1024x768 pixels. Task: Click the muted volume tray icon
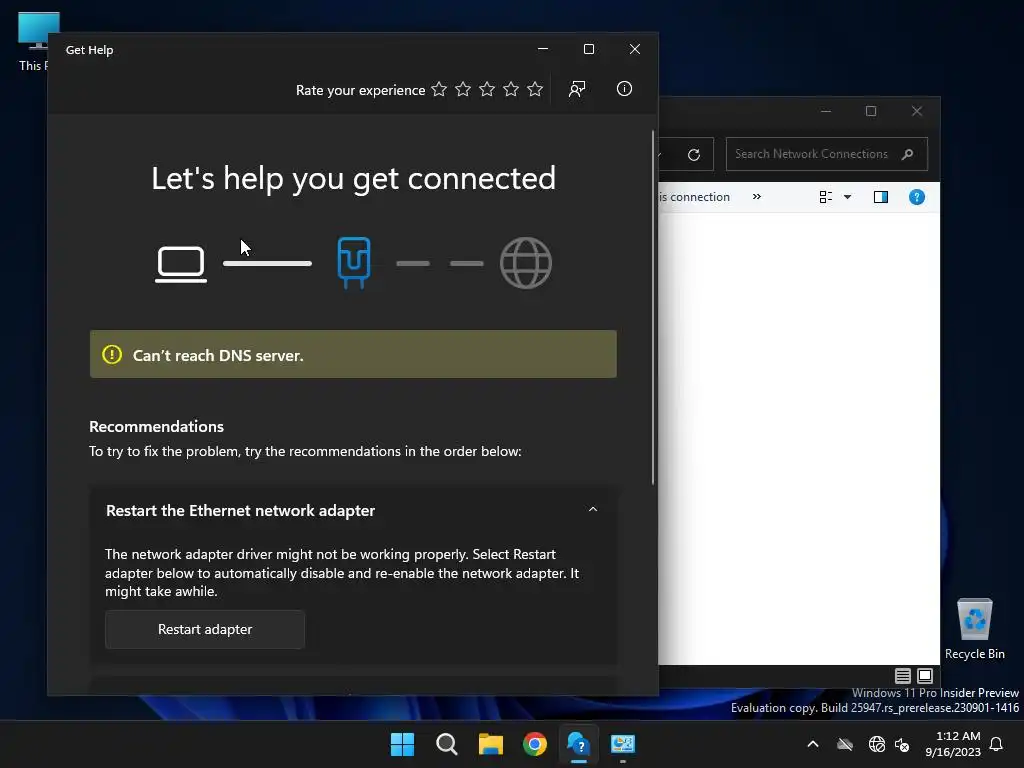[903, 744]
